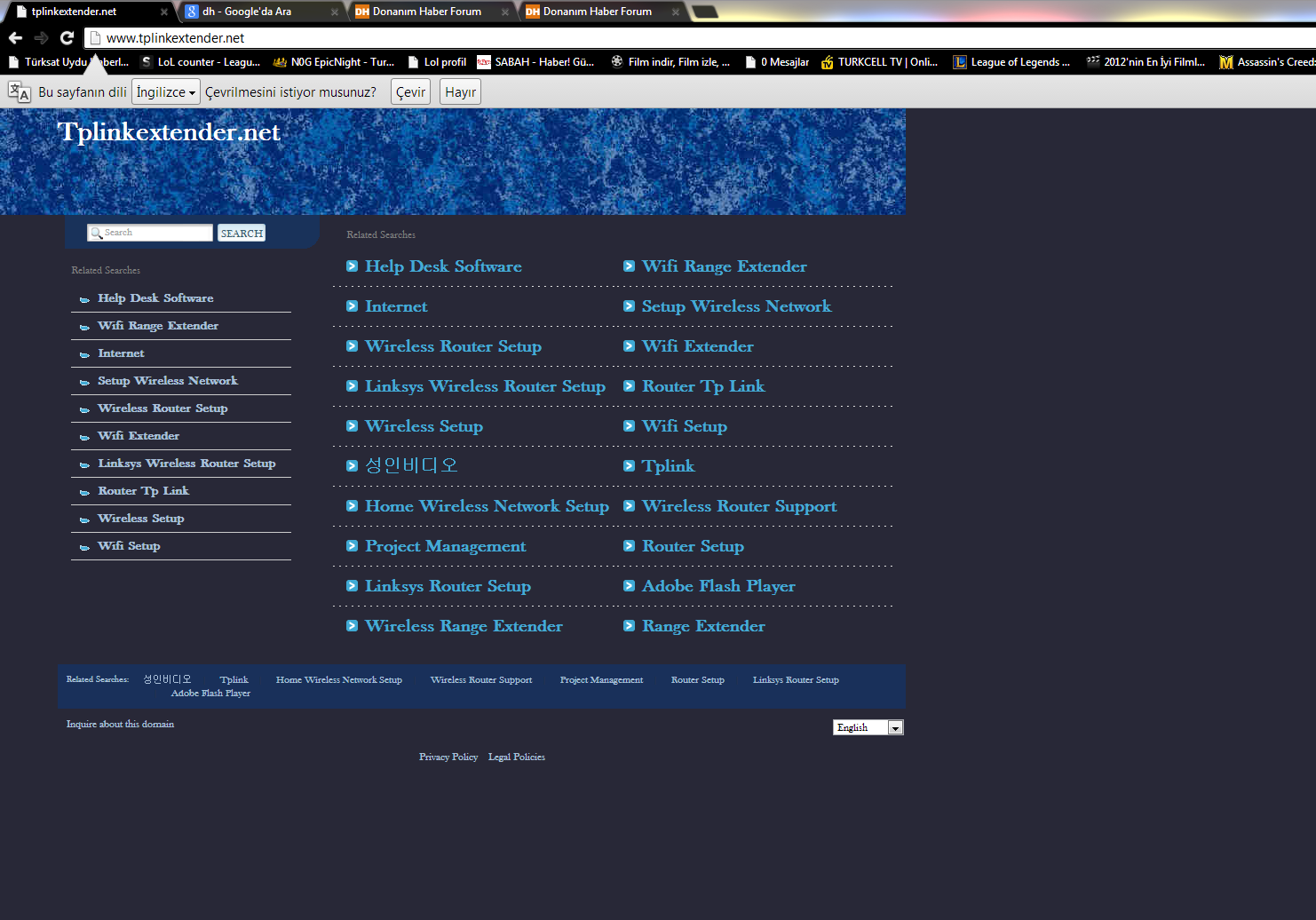Click the arrow icon beside Adobe Flash Player
1316x920 pixels.
coord(630,586)
